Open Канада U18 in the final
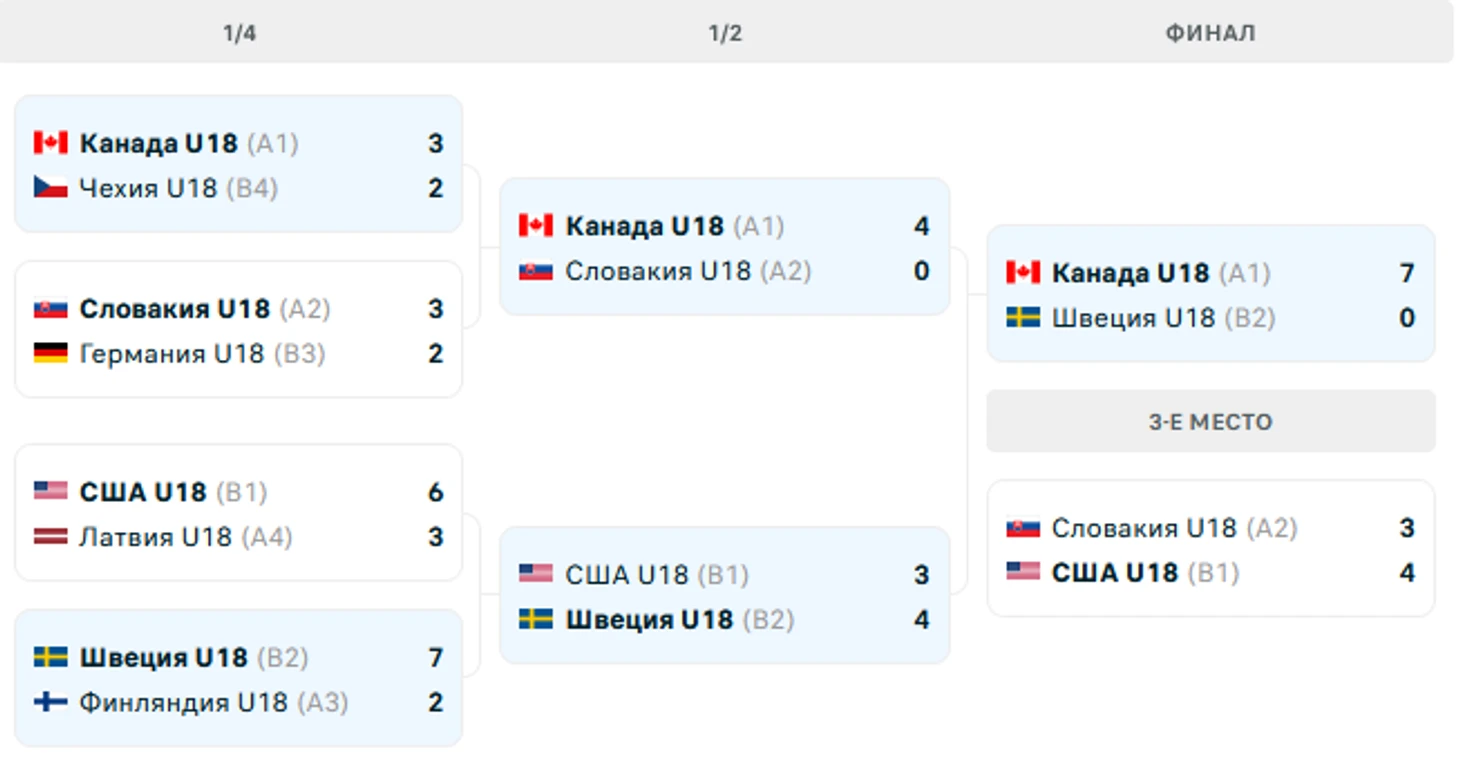This screenshot has height=776, width=1460. [1131, 272]
